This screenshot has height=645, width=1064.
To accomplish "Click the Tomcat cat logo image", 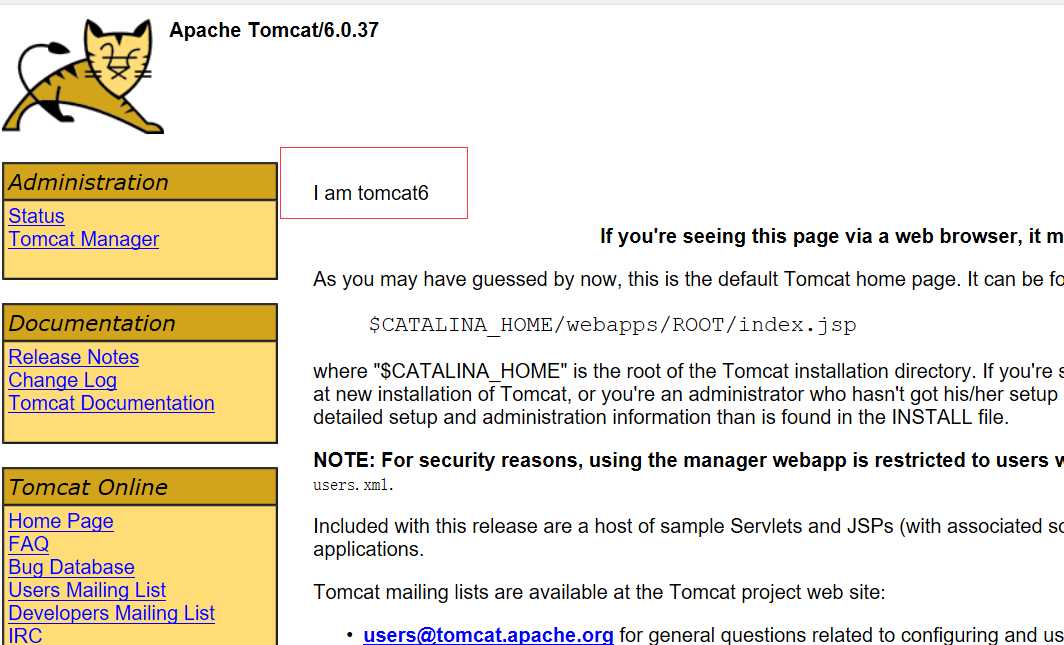I will 83,75.
